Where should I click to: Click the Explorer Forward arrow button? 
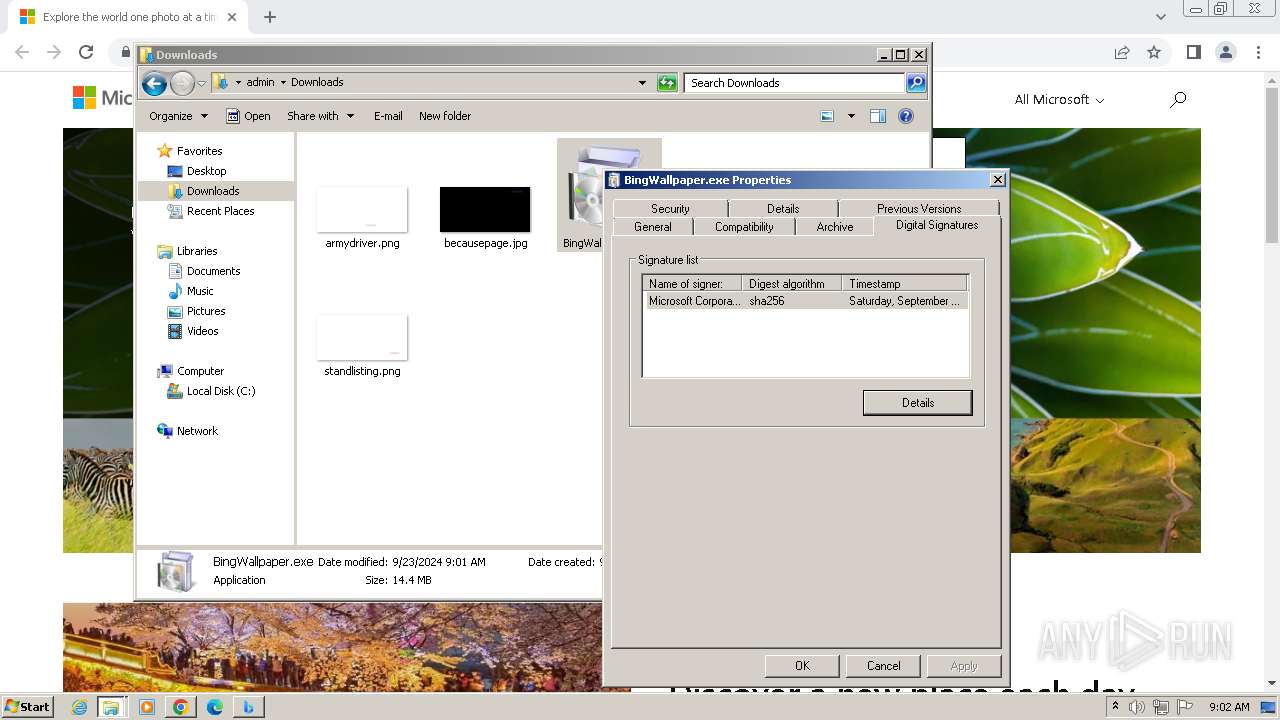click(x=182, y=83)
